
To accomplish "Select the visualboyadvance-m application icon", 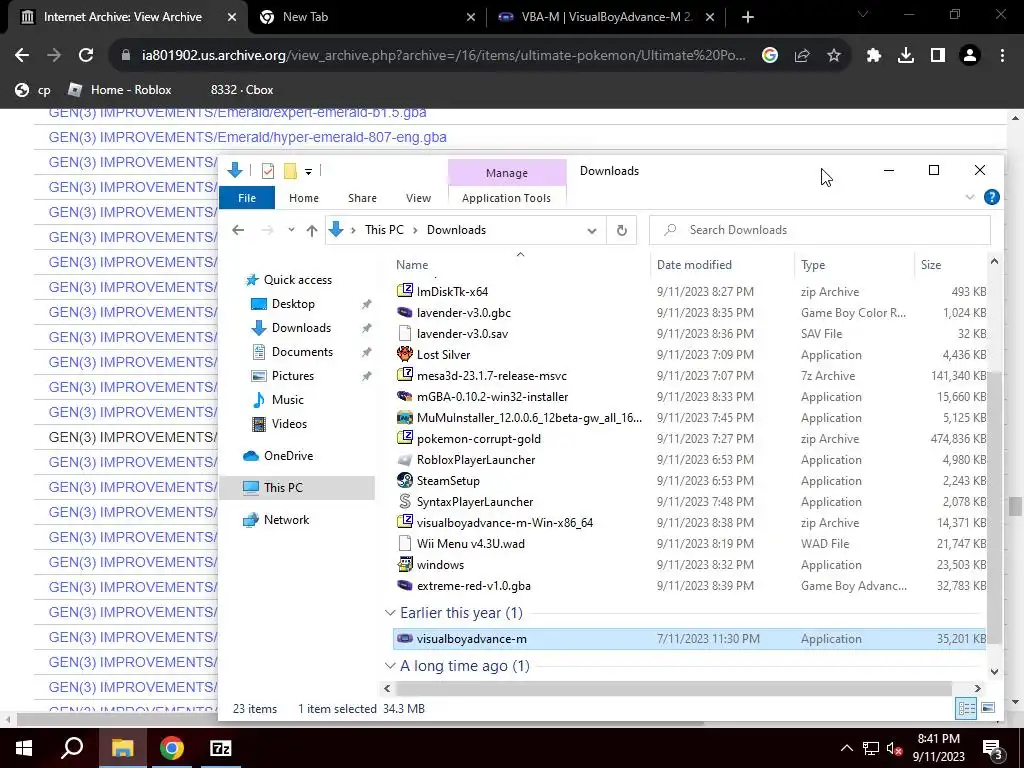I will (x=405, y=639).
